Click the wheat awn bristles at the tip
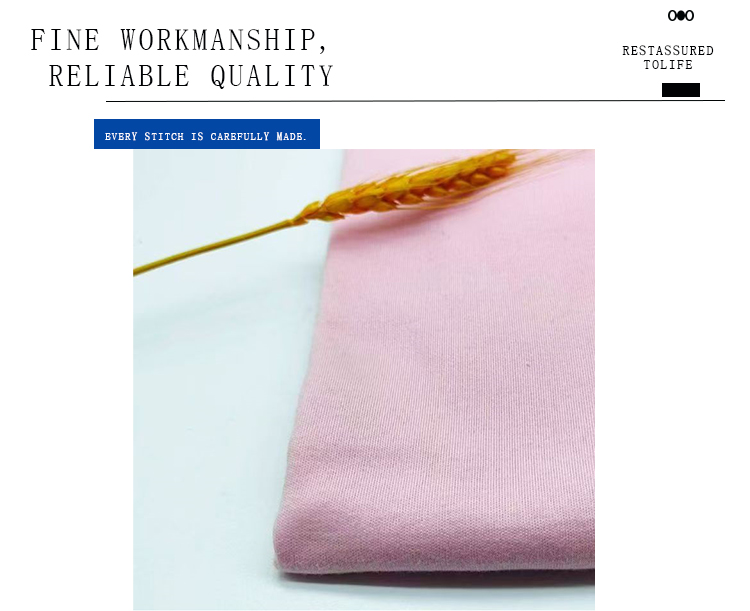 (x=550, y=156)
